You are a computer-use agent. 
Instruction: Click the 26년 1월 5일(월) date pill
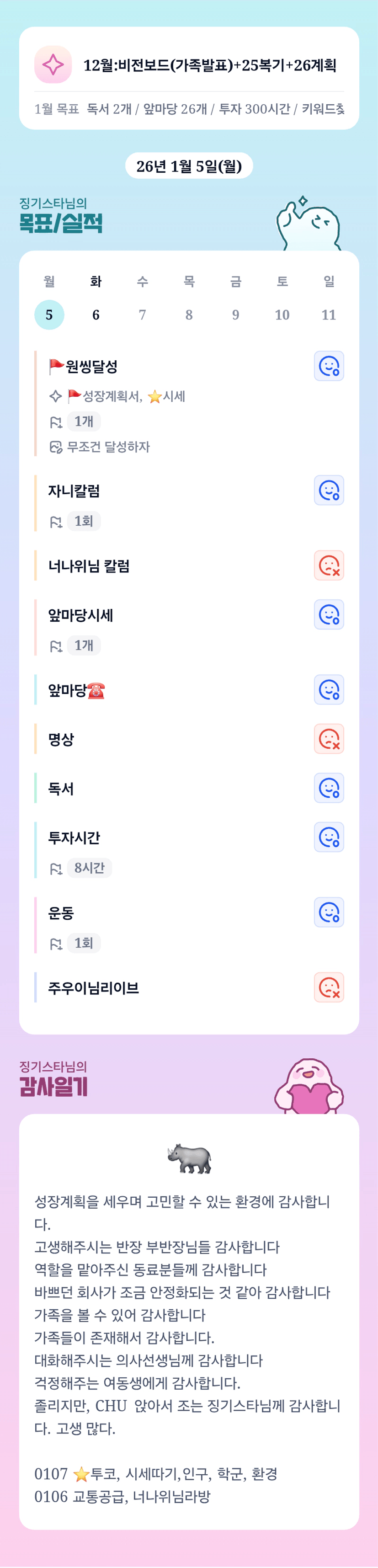coord(189,166)
